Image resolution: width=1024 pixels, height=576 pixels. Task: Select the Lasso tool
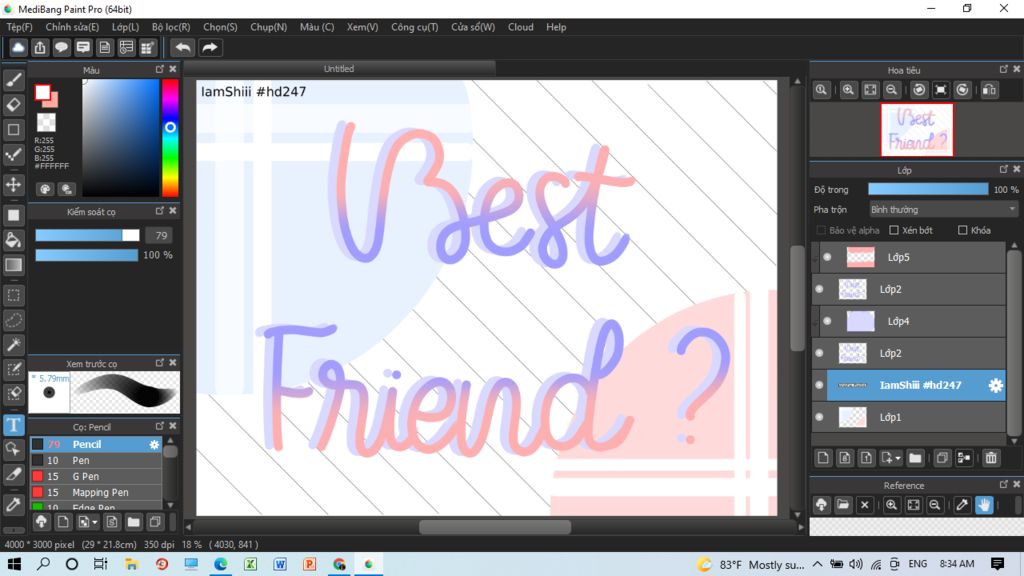[x=13, y=320]
